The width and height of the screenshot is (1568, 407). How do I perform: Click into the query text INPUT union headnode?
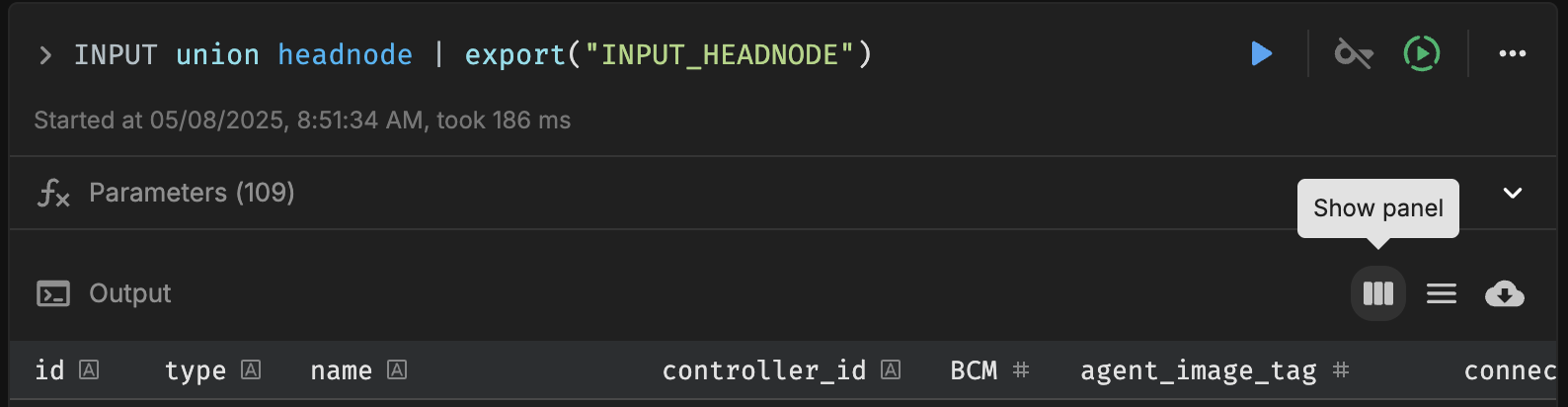click(x=244, y=54)
